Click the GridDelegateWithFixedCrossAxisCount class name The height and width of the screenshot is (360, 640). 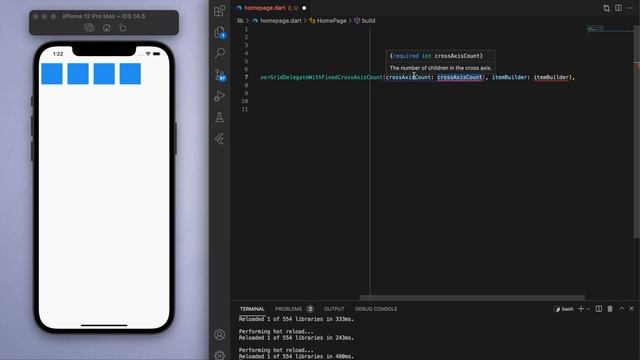click(x=321, y=77)
